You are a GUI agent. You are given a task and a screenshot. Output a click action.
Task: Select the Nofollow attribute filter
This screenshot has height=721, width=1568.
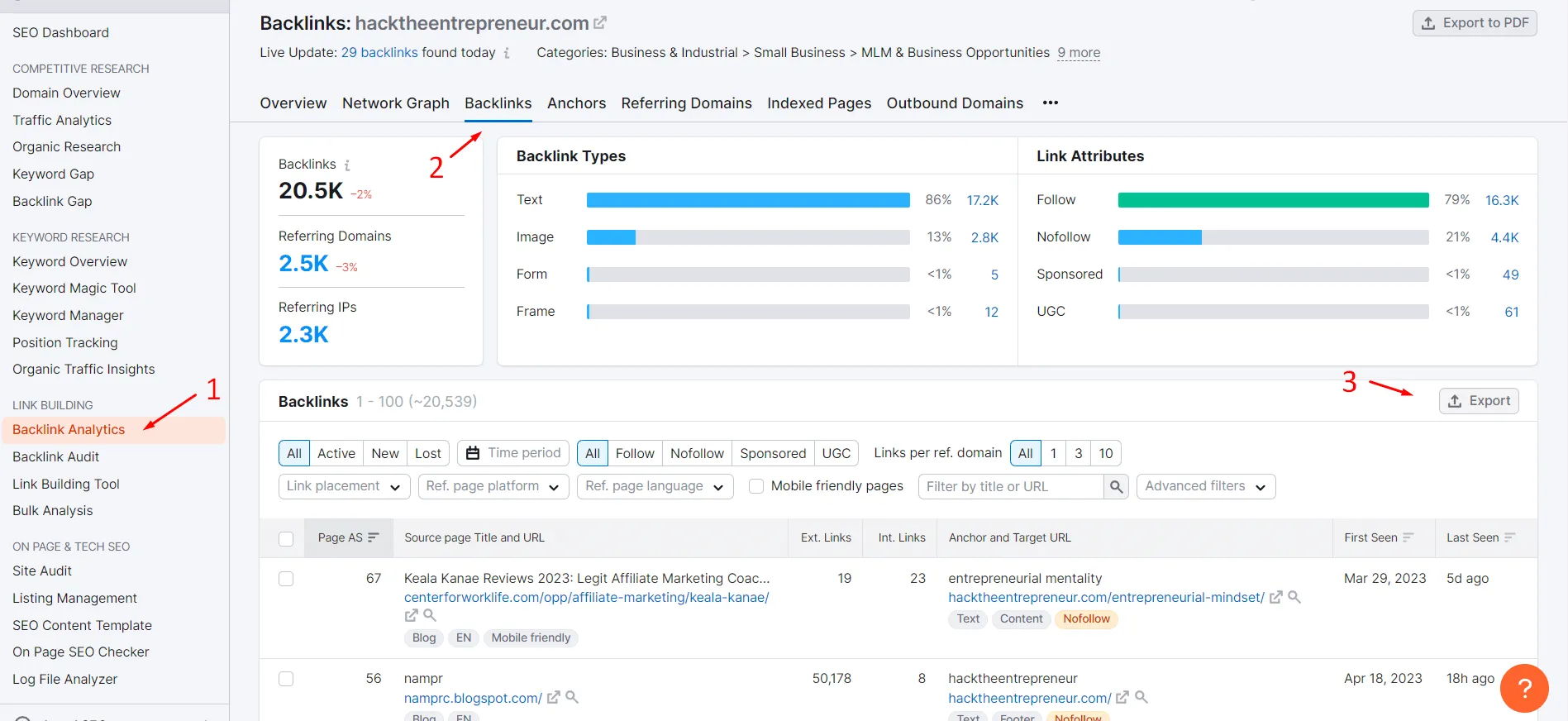[x=697, y=453]
